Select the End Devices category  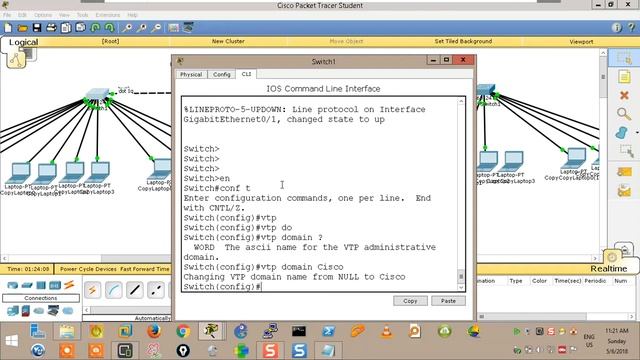(13, 311)
